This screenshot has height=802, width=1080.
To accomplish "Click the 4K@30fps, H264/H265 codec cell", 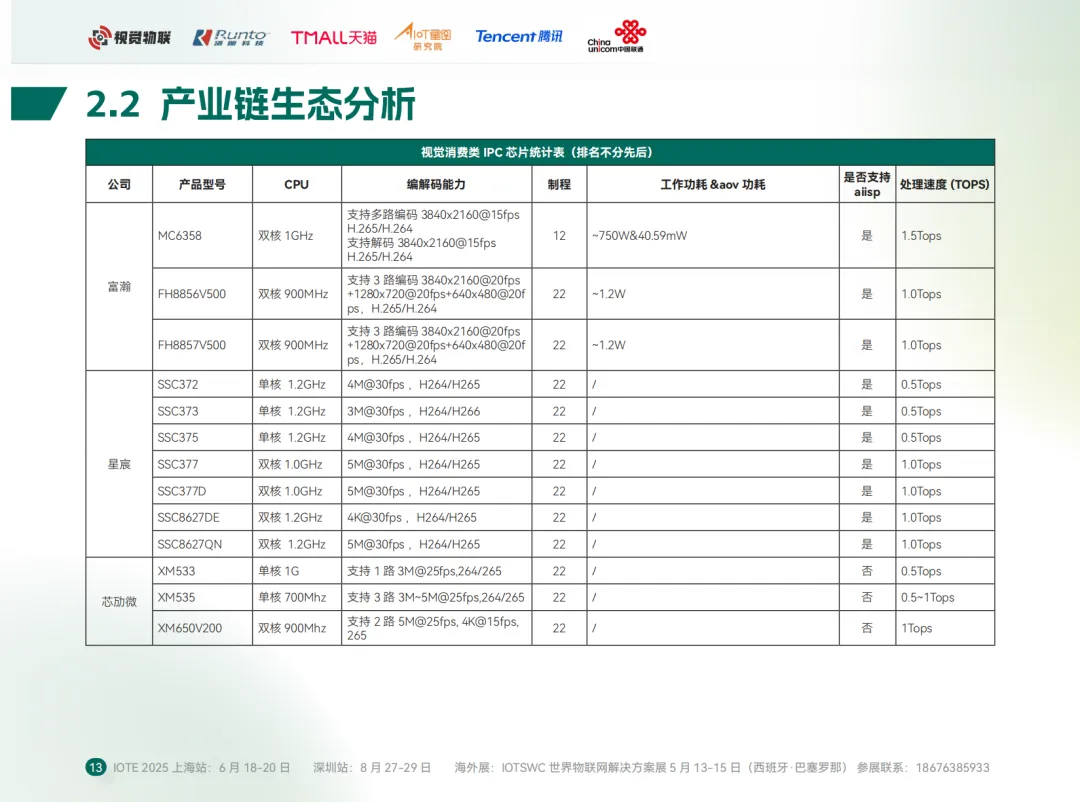I will click(437, 517).
